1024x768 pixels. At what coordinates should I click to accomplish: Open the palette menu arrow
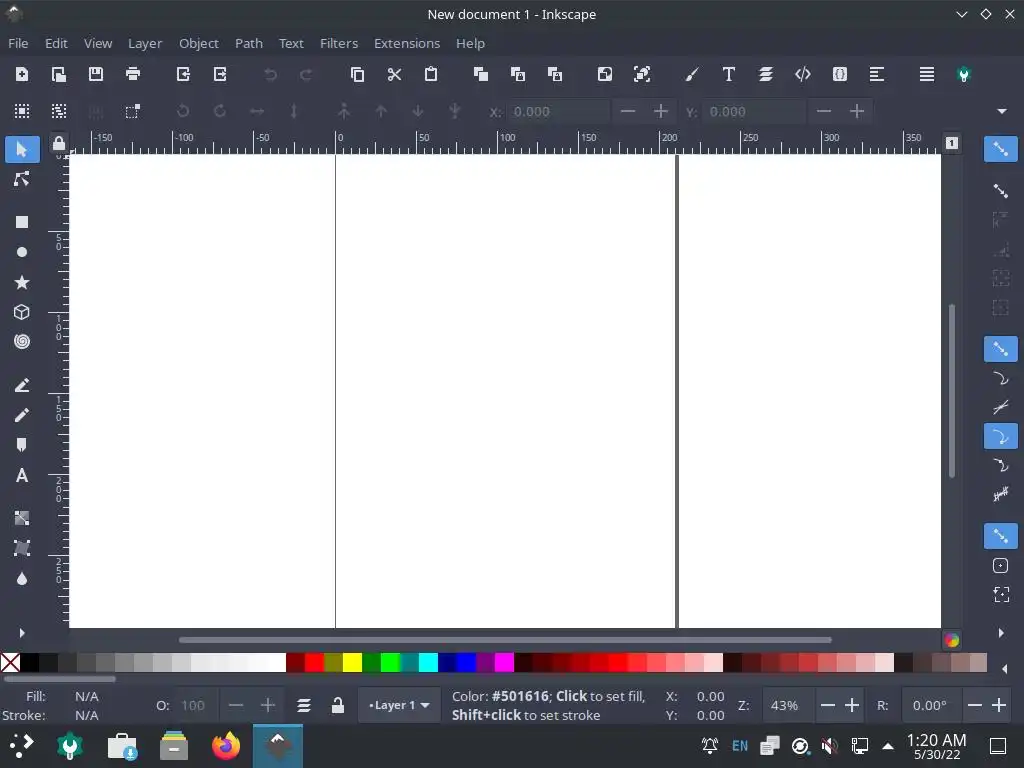[x=1004, y=668]
